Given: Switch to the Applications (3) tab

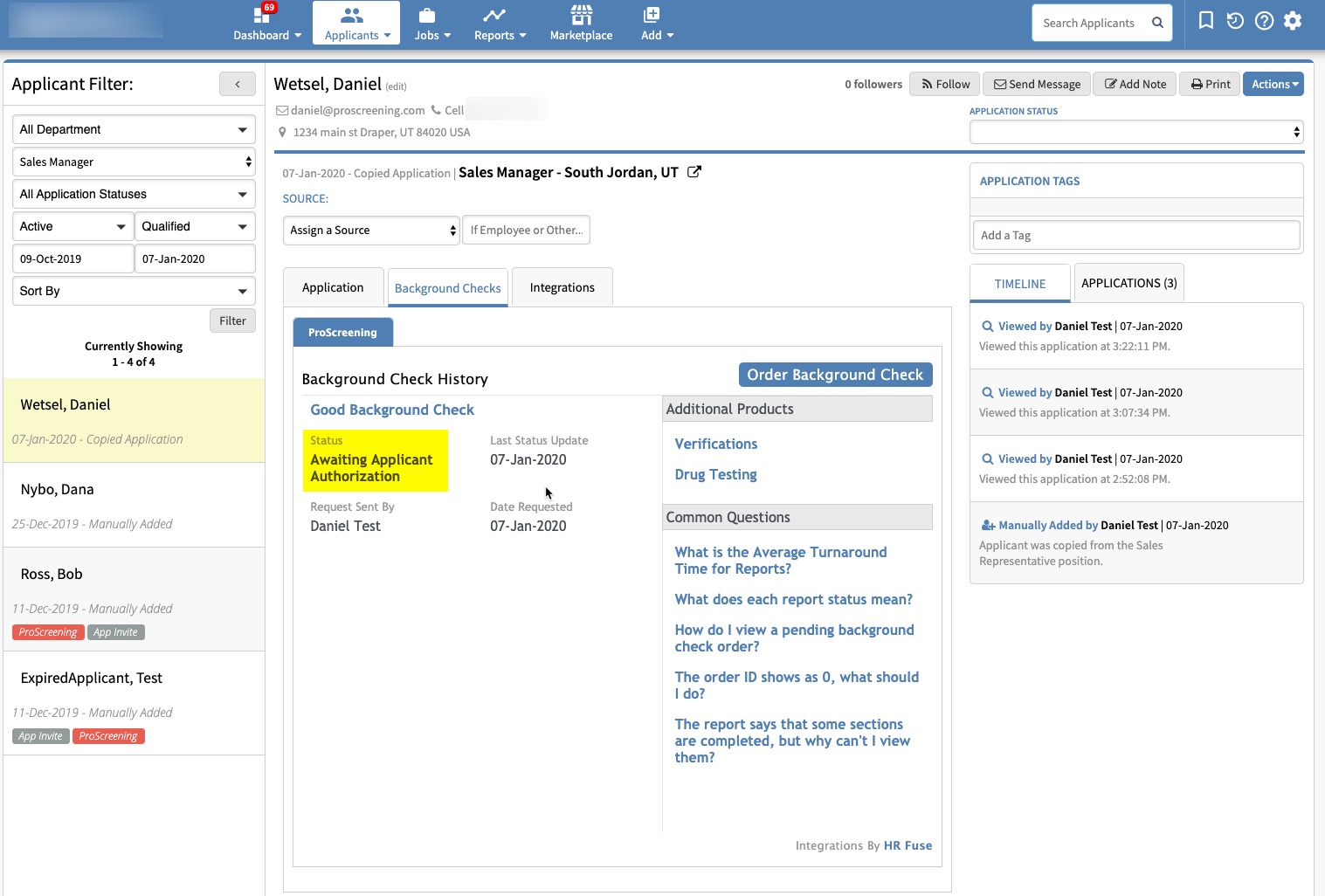Looking at the screenshot, I should (1128, 283).
